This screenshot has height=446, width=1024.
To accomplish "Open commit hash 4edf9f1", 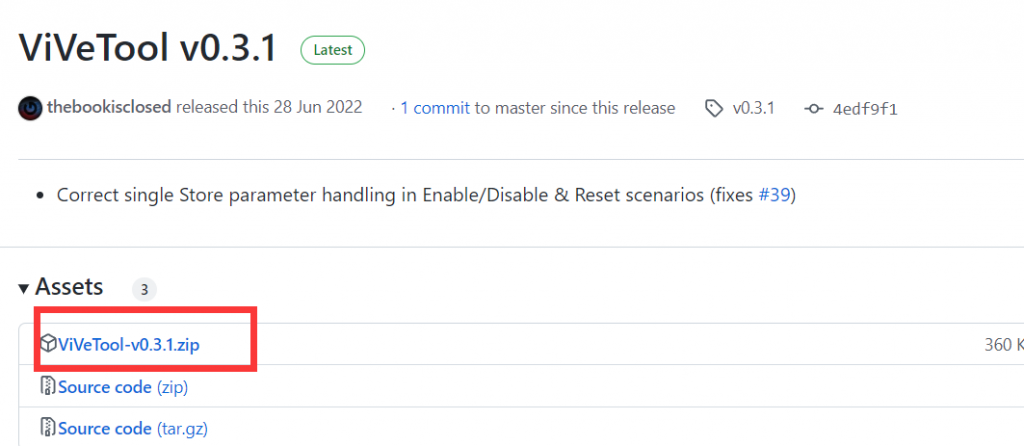I will tap(865, 108).
